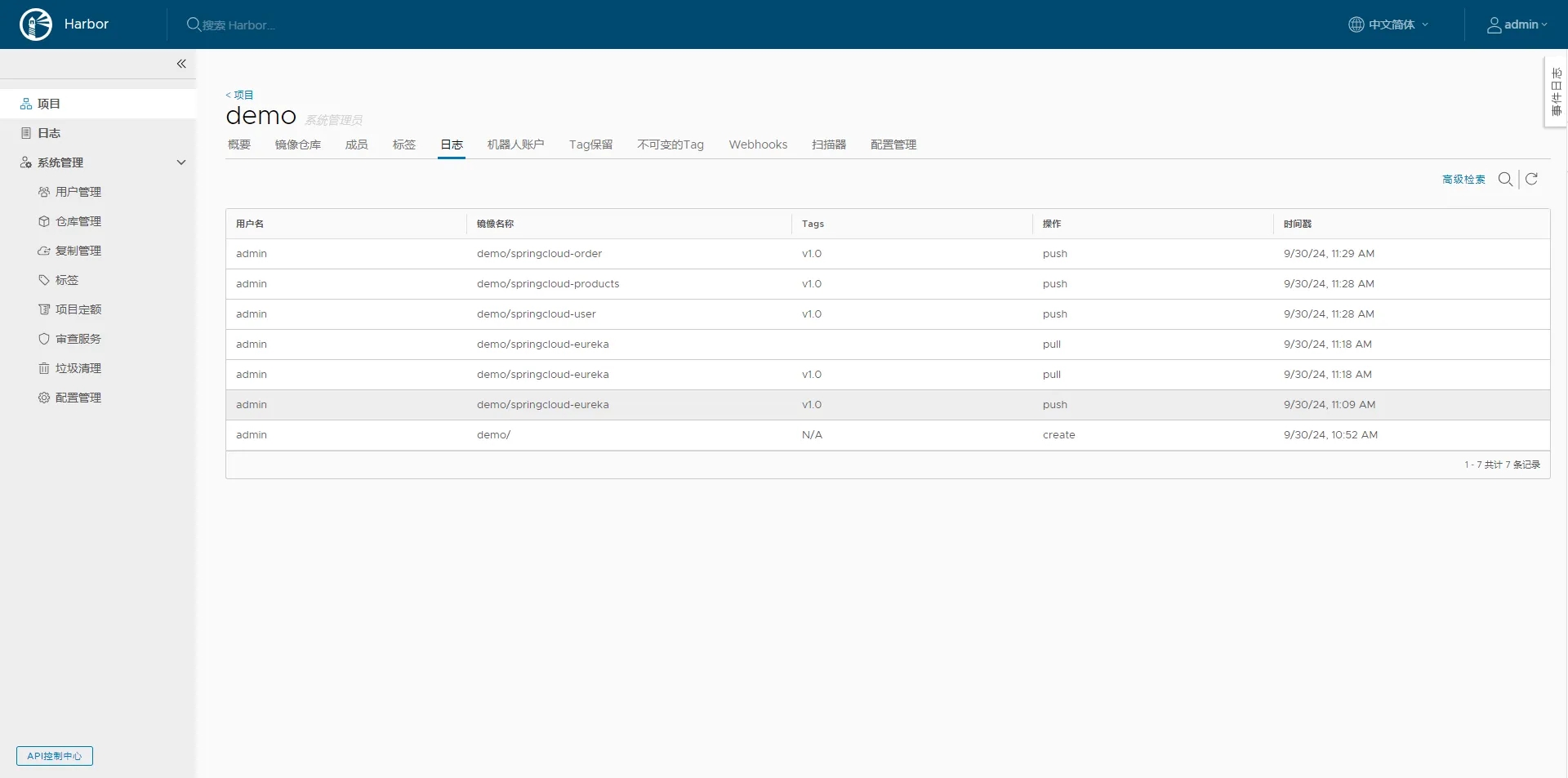
Task: Open the 不可变的Tag tab
Action: pyautogui.click(x=670, y=144)
